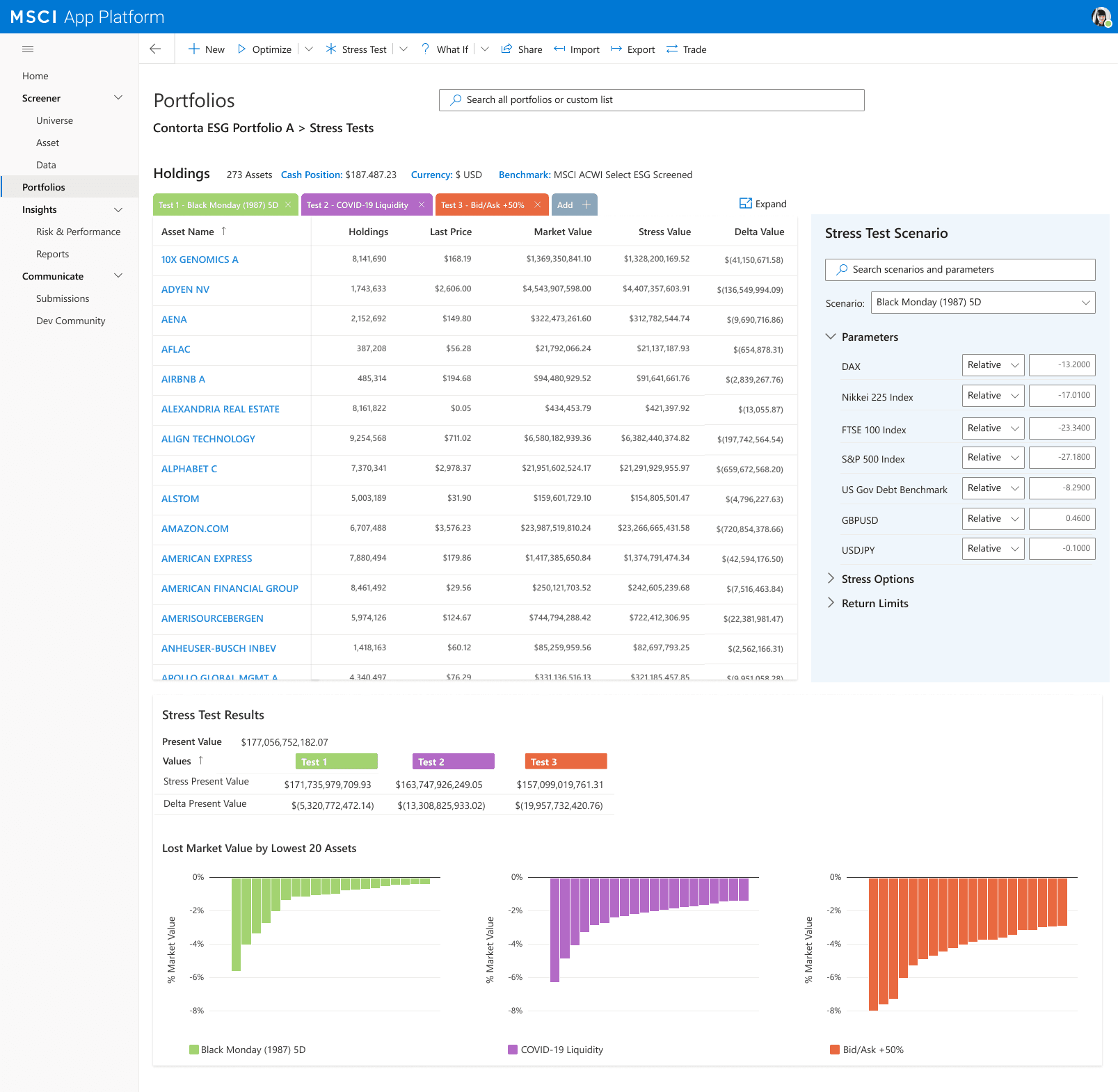The width and height of the screenshot is (1118, 1092).
Task: Open ADYEN NV asset link
Action: coord(185,289)
